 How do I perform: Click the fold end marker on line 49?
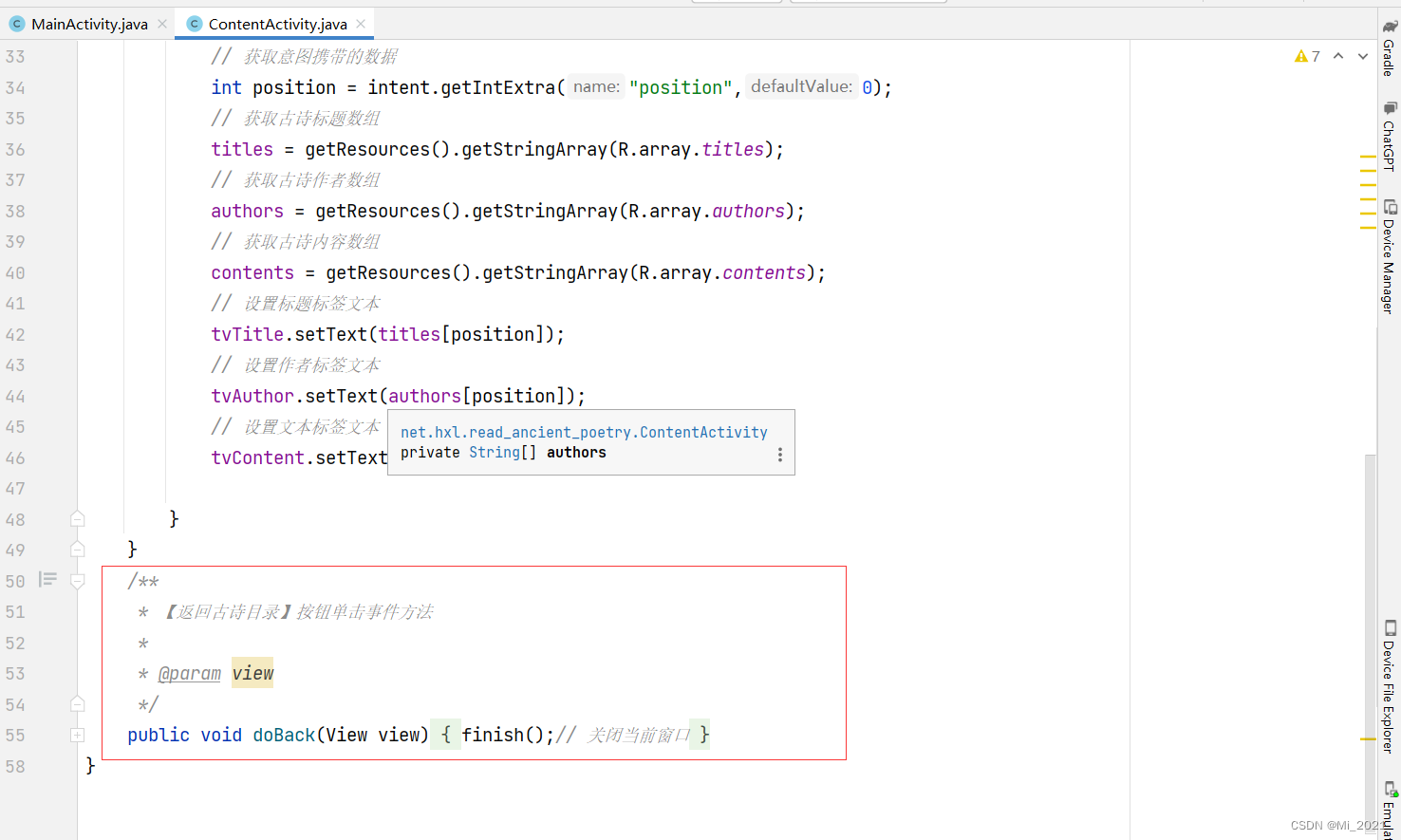point(78,550)
